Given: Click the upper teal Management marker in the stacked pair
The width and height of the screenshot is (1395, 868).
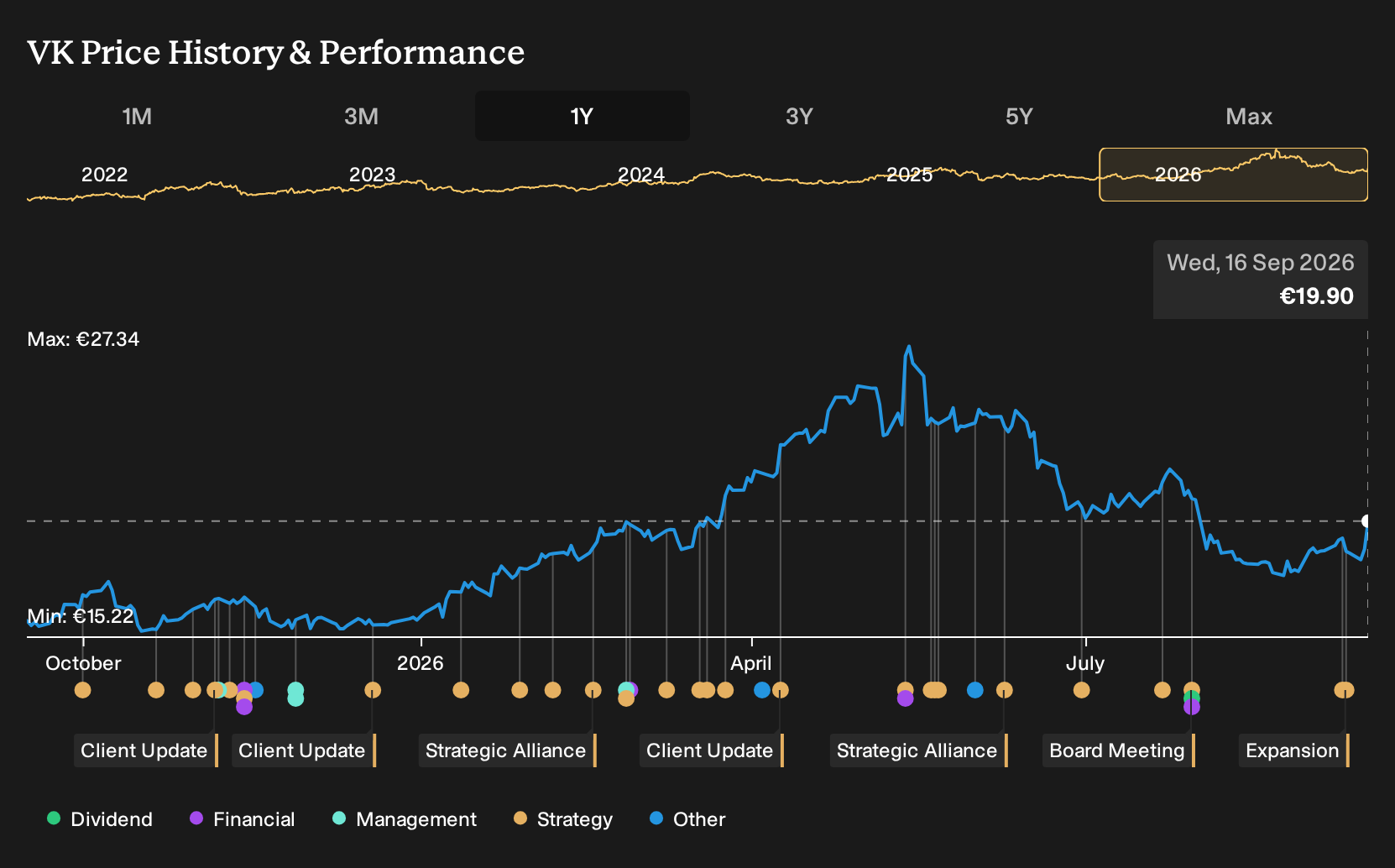Looking at the screenshot, I should point(295,690).
